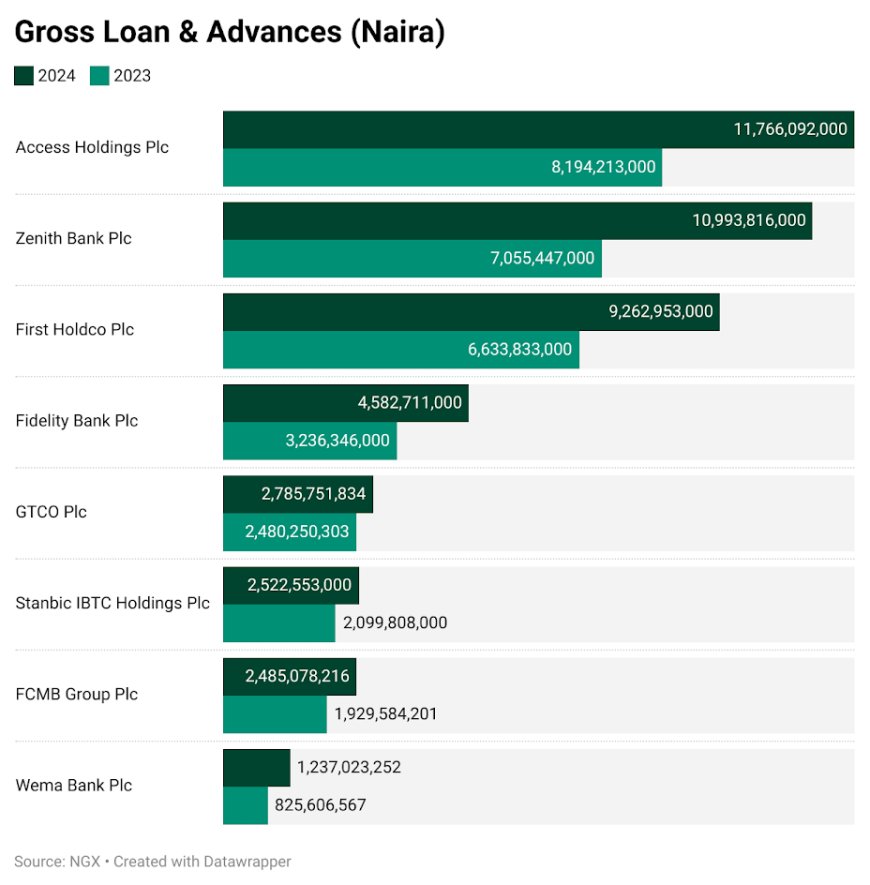Click the Wema Bank 2023 teal bar
This screenshot has height=885, width=870.
245,805
